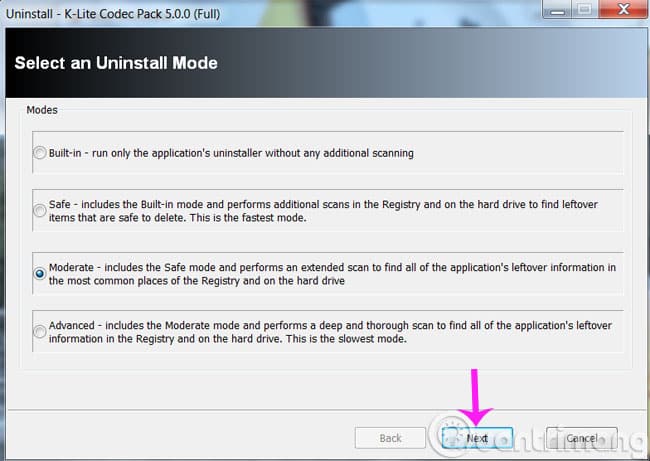Enable the Advanced mode radio circle
Screen dimensions: 650x461
(40, 332)
